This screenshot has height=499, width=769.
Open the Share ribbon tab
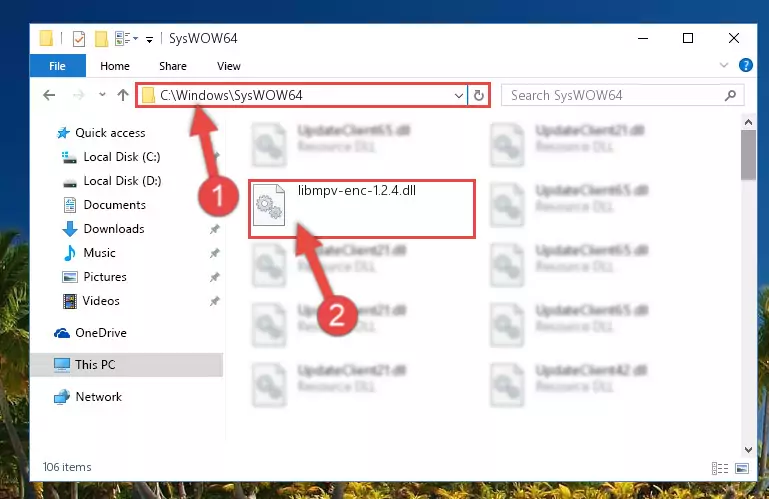[173, 66]
